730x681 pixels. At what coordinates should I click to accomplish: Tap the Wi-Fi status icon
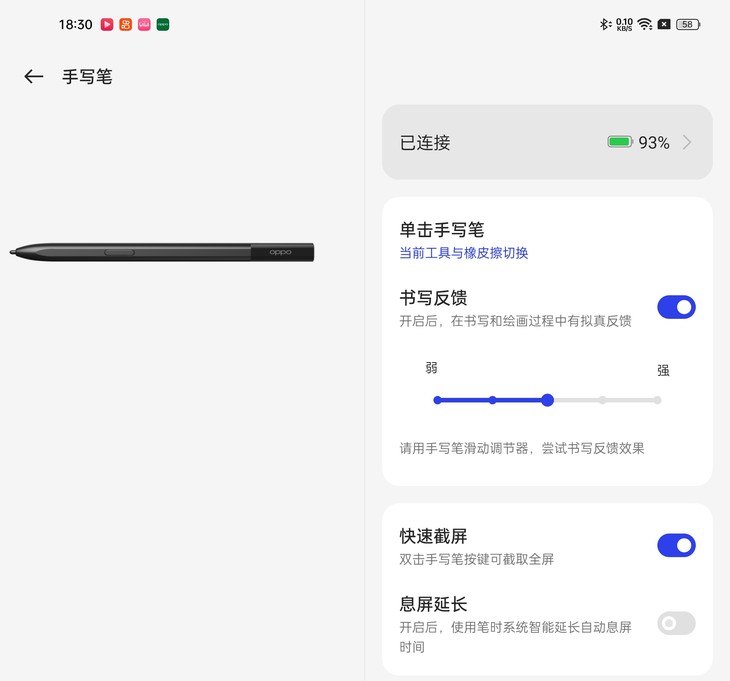(x=645, y=24)
